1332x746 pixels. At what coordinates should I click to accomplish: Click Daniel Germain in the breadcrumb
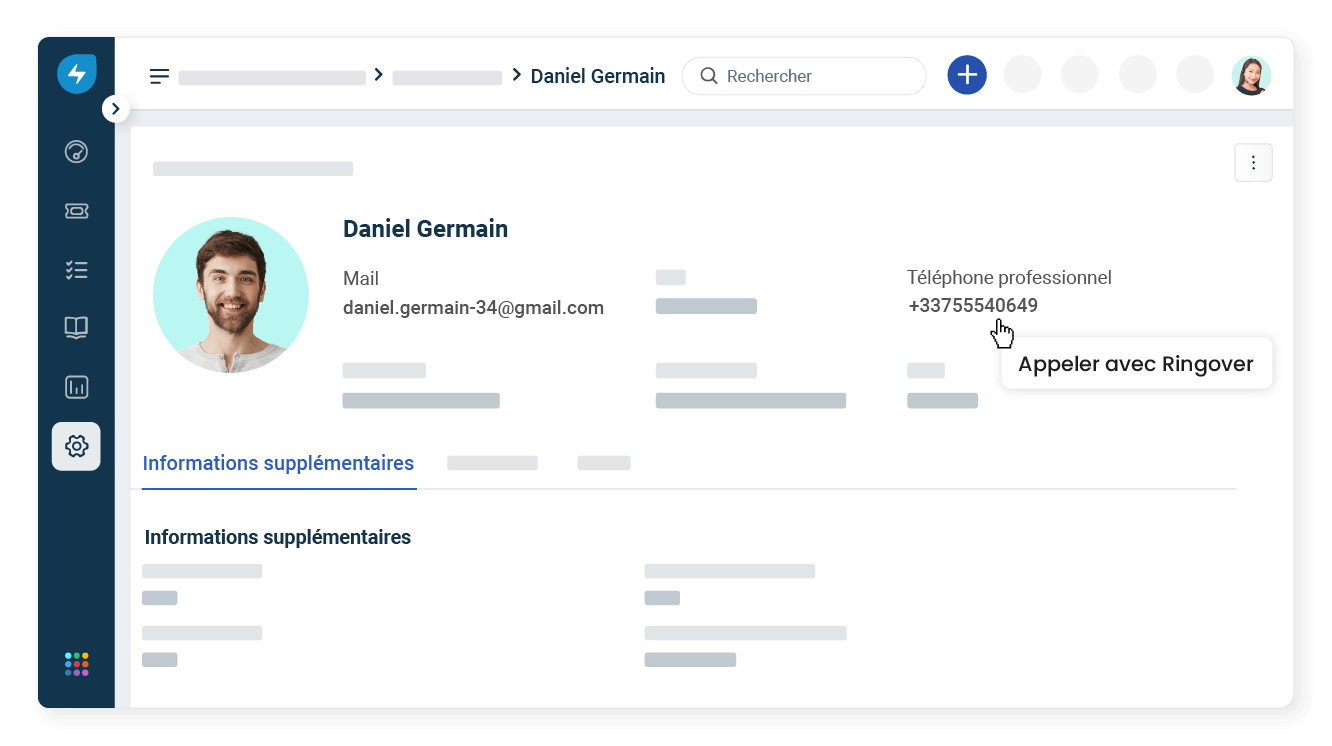pyautogui.click(x=597, y=76)
